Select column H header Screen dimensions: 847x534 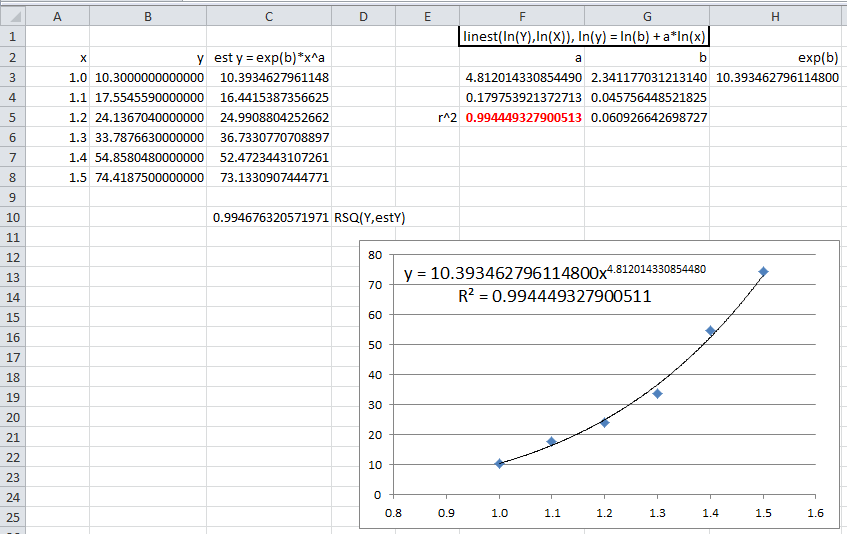click(775, 17)
